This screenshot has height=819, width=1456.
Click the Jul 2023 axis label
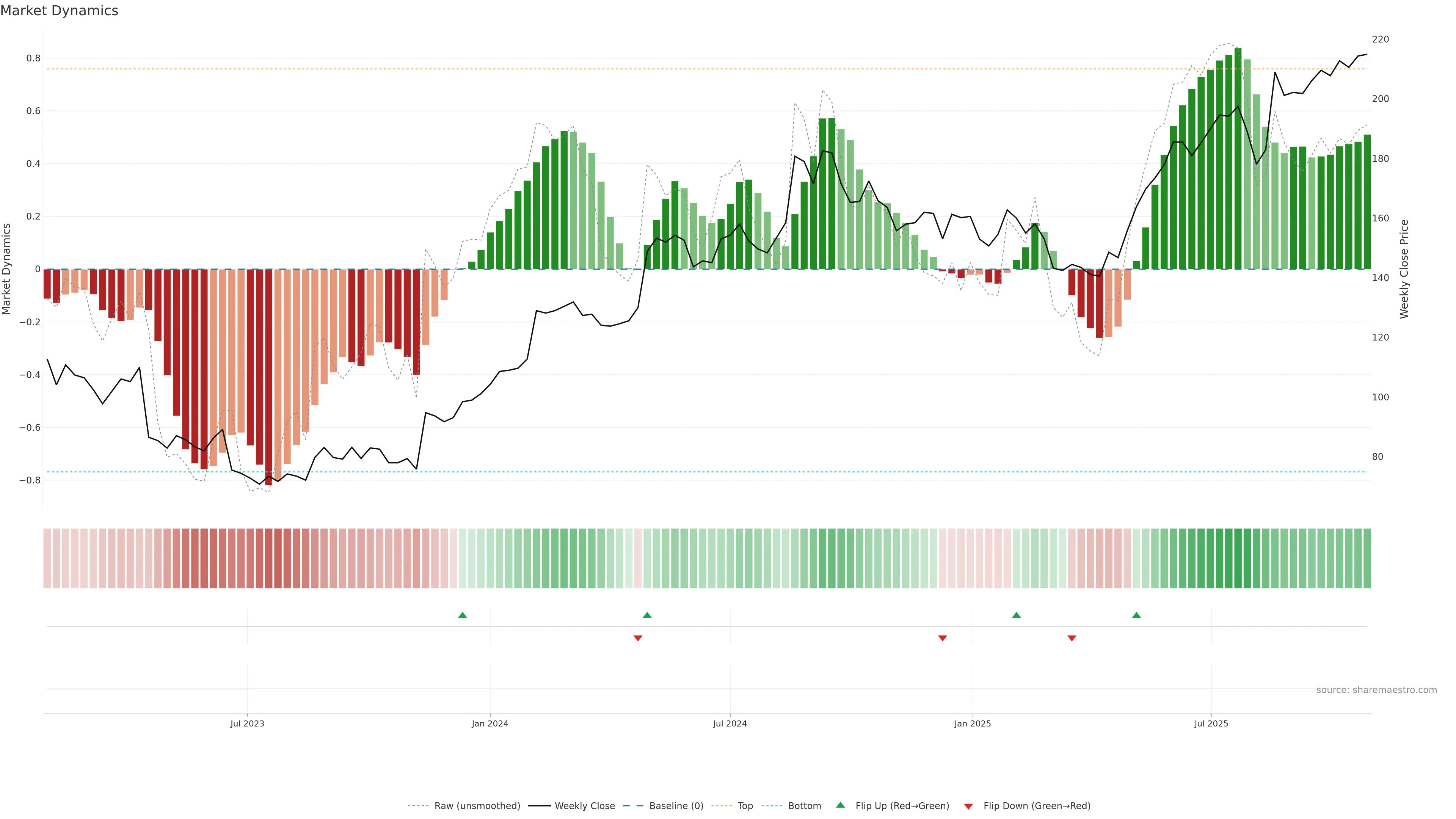pos(247,723)
